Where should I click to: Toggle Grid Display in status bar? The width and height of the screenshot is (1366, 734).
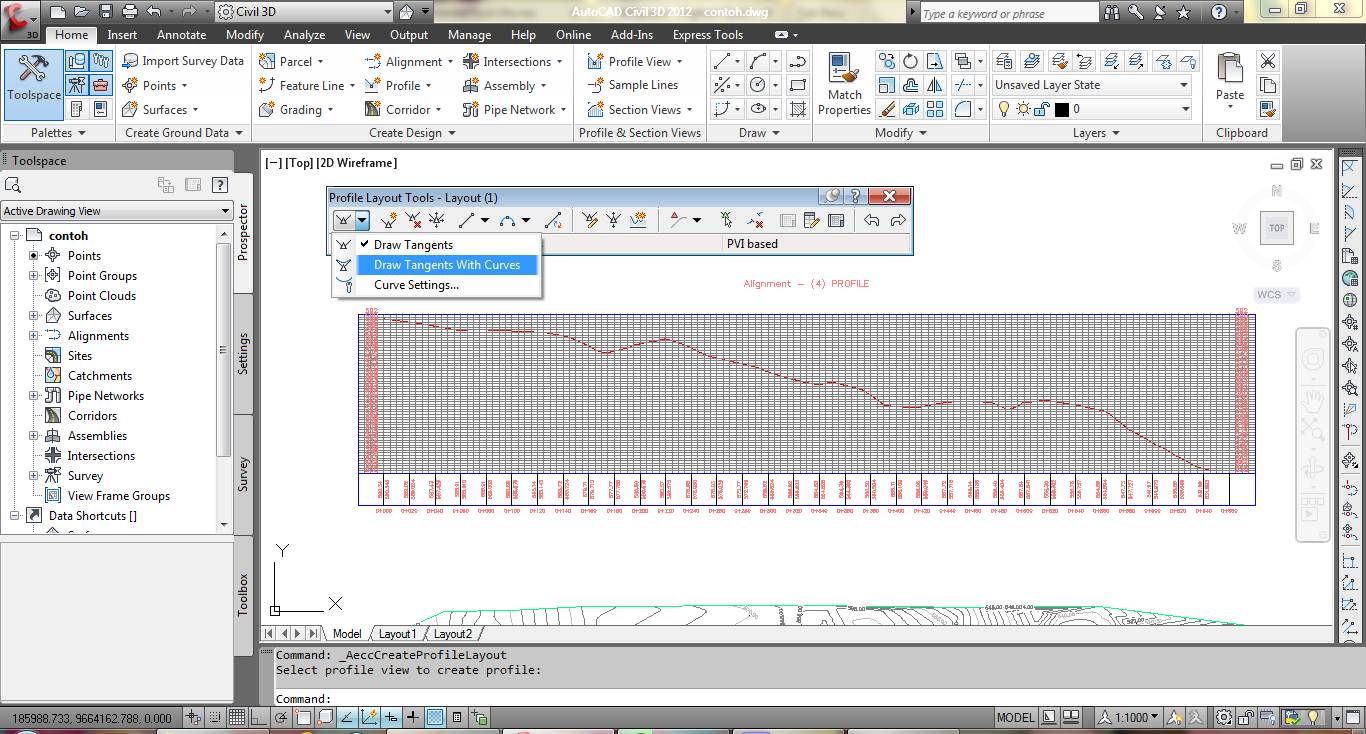pyautogui.click(x=237, y=717)
